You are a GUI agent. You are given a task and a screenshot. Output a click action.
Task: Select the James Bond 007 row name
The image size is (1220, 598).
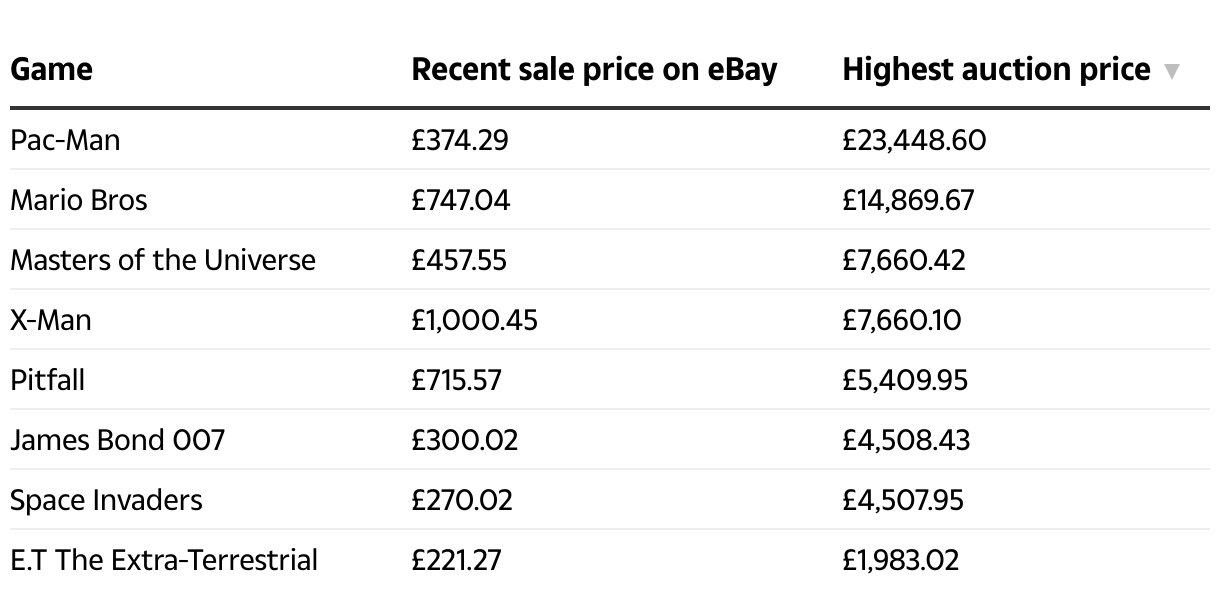(x=117, y=440)
